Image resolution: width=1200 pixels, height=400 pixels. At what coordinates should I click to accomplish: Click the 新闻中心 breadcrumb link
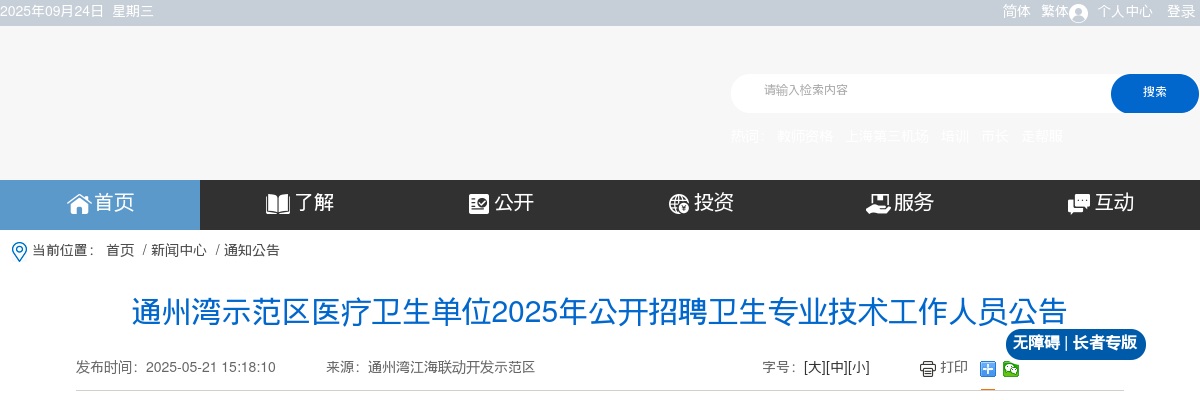point(179,250)
